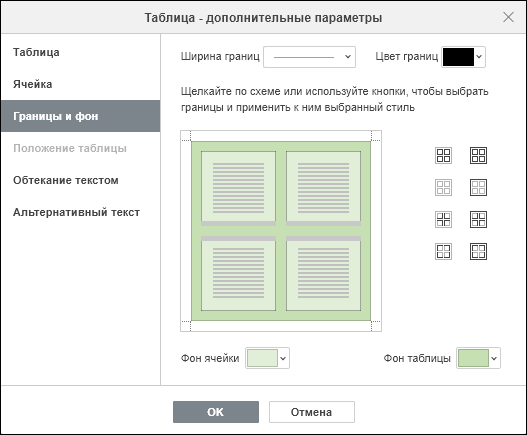Apply inner cell lines only preset
The height and width of the screenshot is (435, 527).
pos(443,220)
